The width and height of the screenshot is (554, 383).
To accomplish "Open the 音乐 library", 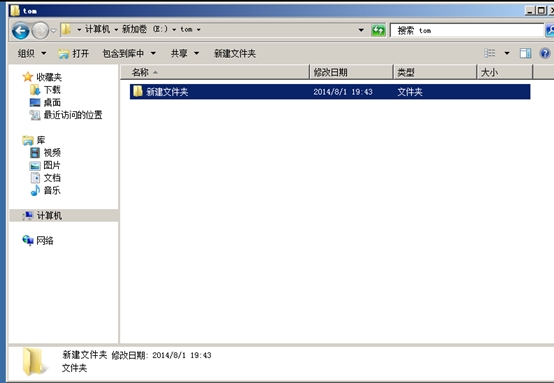I will point(52,190).
